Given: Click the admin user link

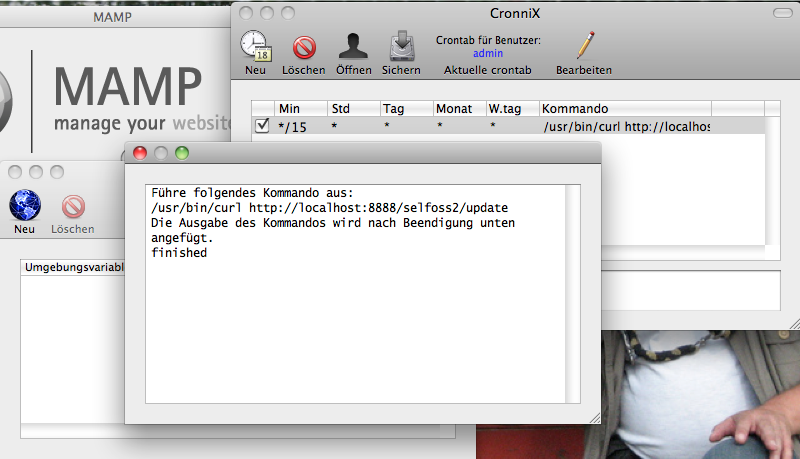Looking at the screenshot, I should pos(488,53).
